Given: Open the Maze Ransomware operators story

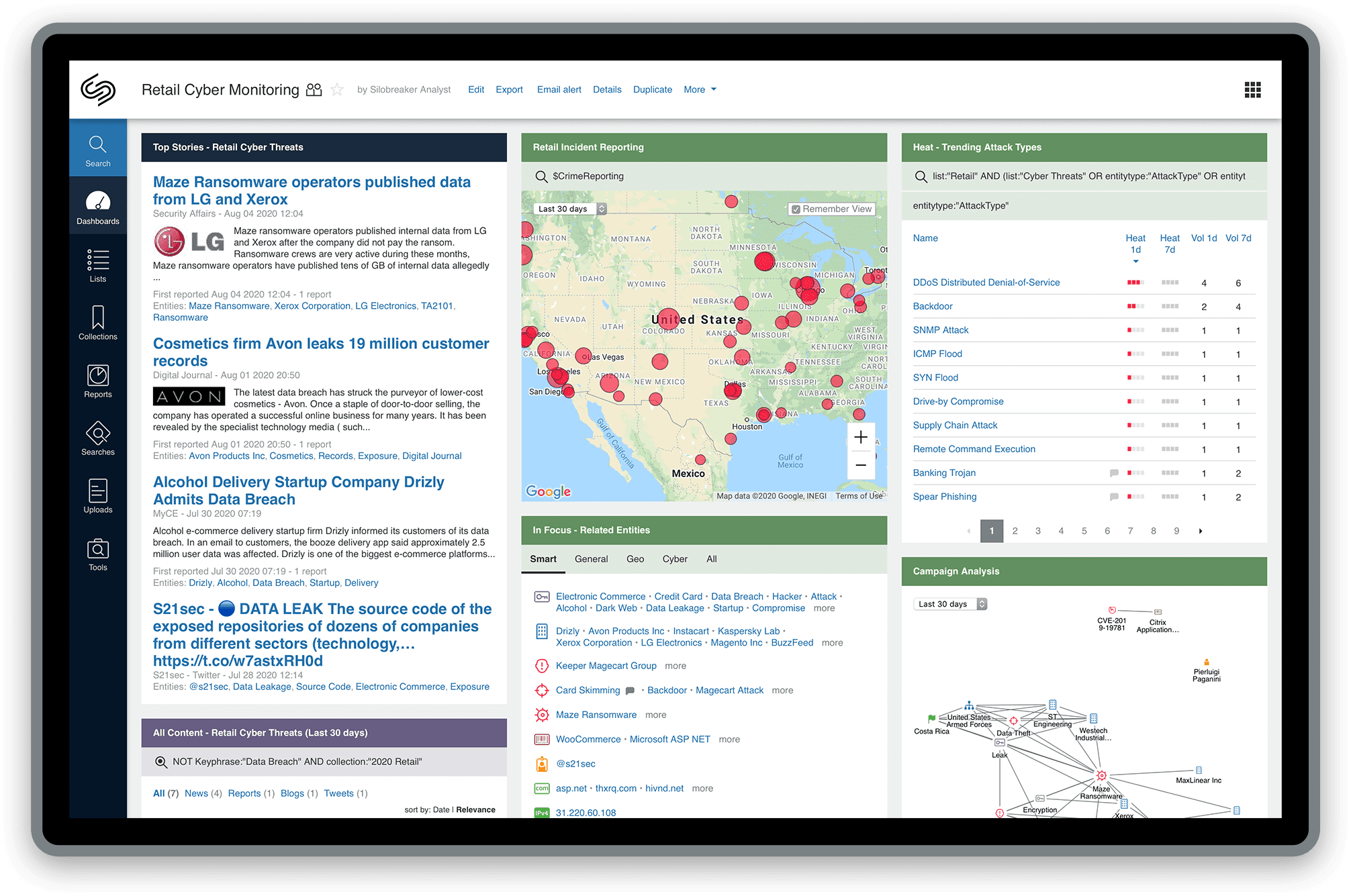Looking at the screenshot, I should point(312,191).
